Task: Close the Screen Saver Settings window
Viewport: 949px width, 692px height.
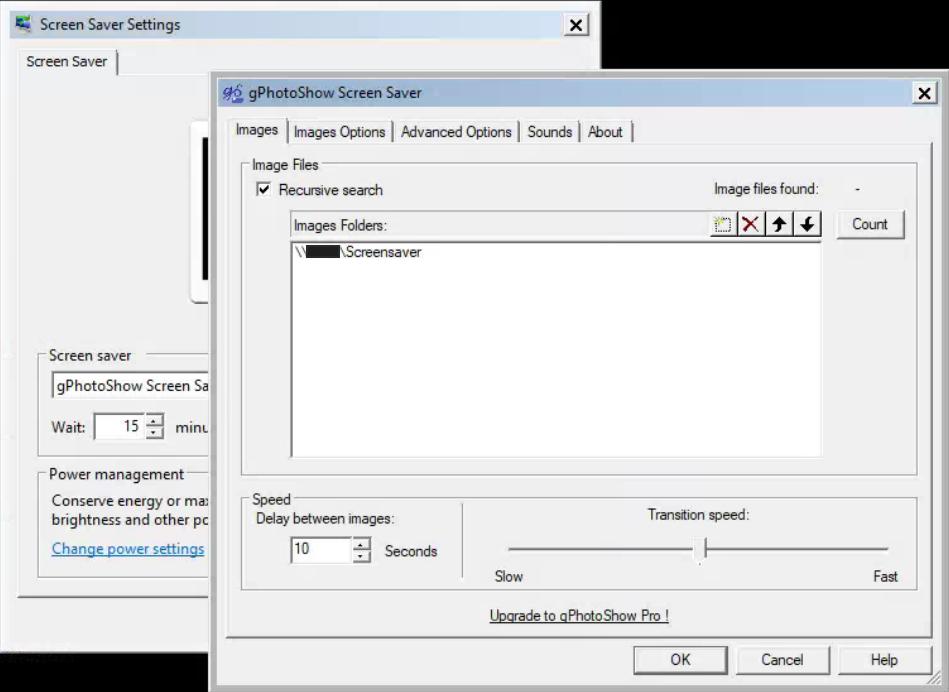Action: [x=576, y=25]
